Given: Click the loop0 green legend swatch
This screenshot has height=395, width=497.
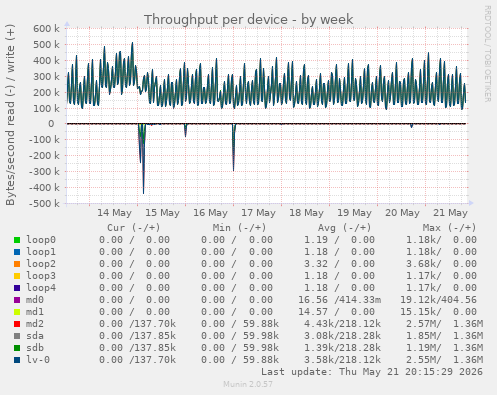Looking at the screenshot, I should click(x=17, y=240).
